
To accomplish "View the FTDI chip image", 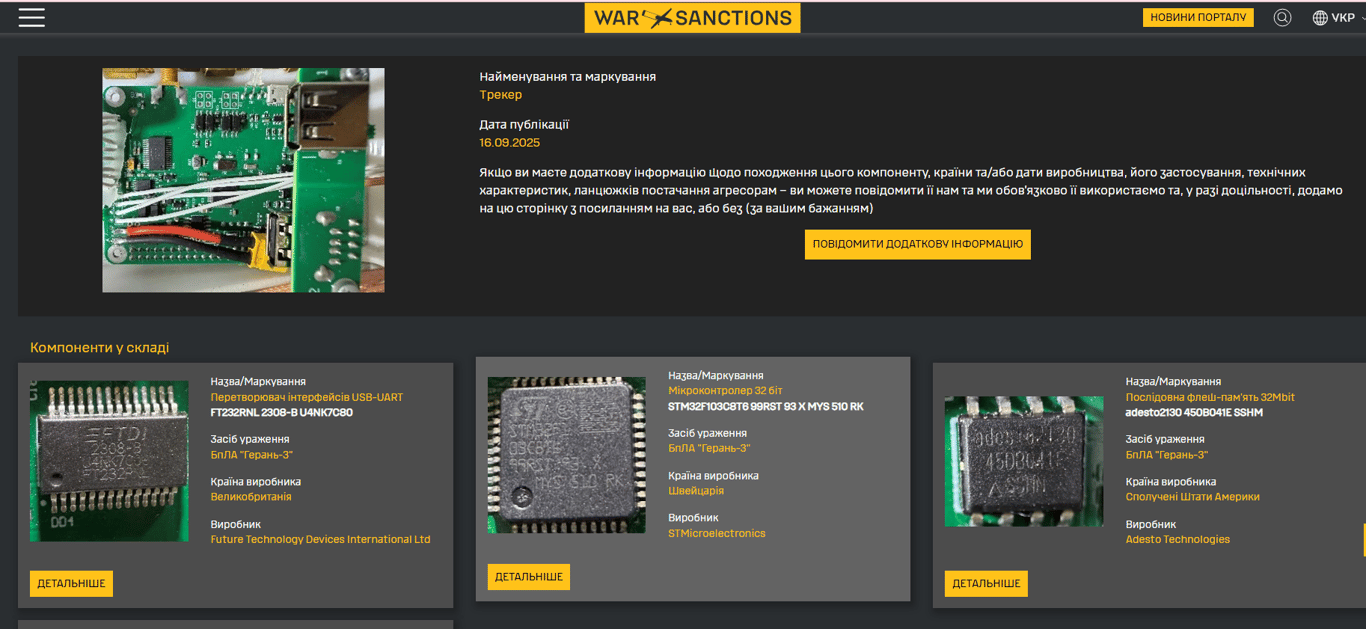I will click(x=109, y=461).
